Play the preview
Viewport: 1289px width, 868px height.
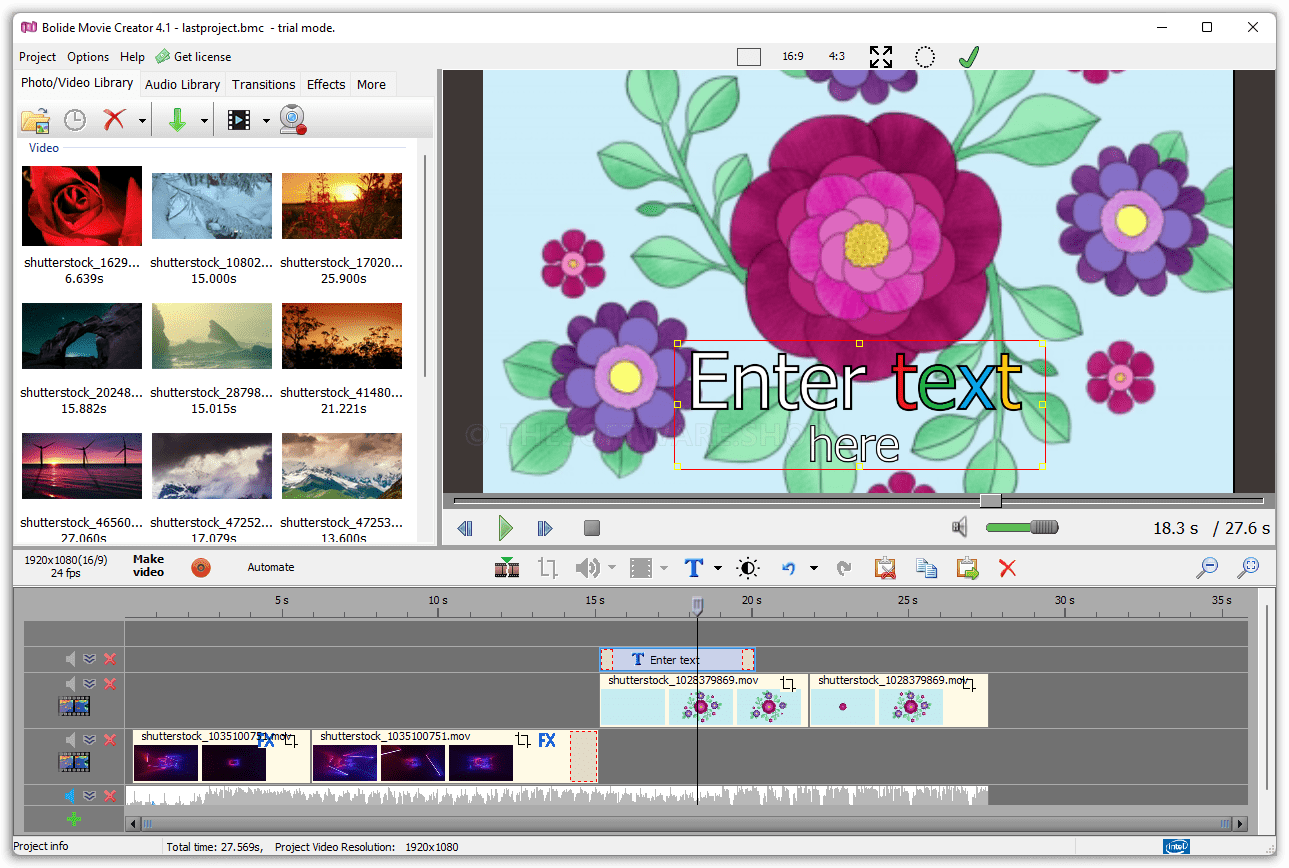[x=506, y=527]
